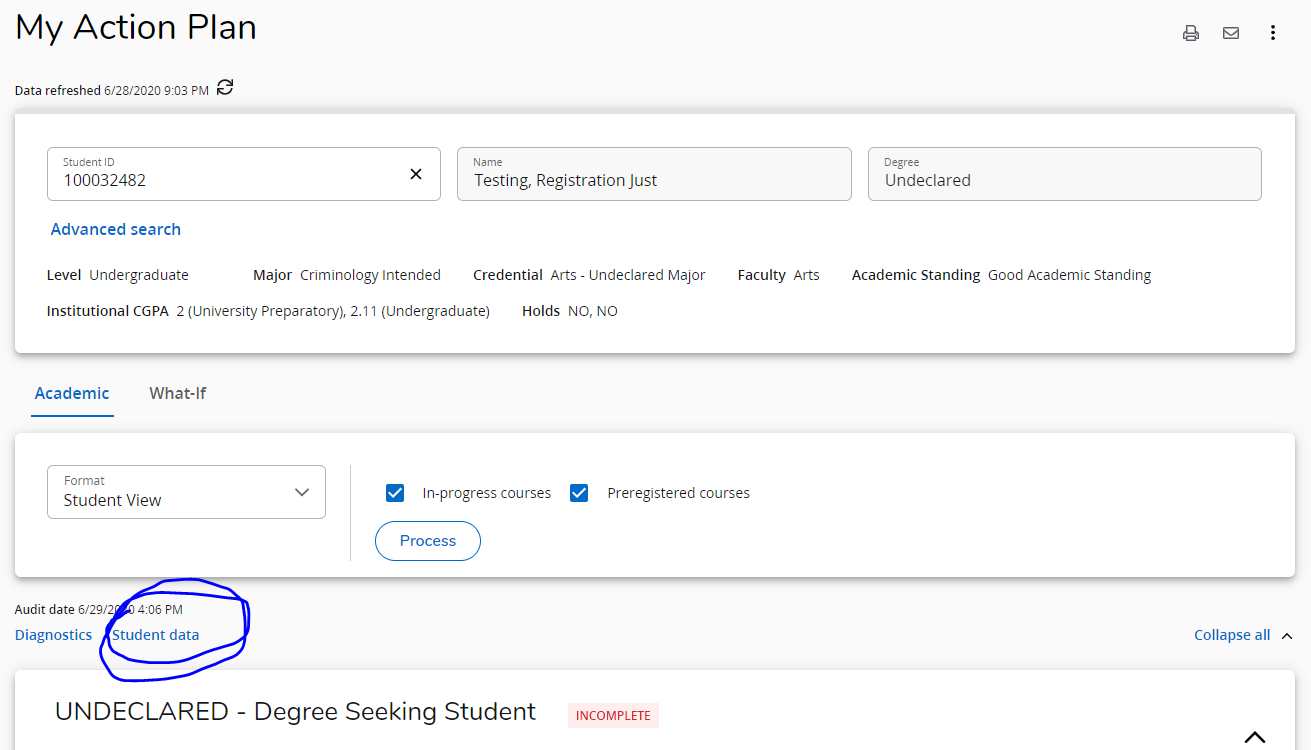Image resolution: width=1311 pixels, height=750 pixels.
Task: Switch to the What-If tab
Action: (x=178, y=393)
